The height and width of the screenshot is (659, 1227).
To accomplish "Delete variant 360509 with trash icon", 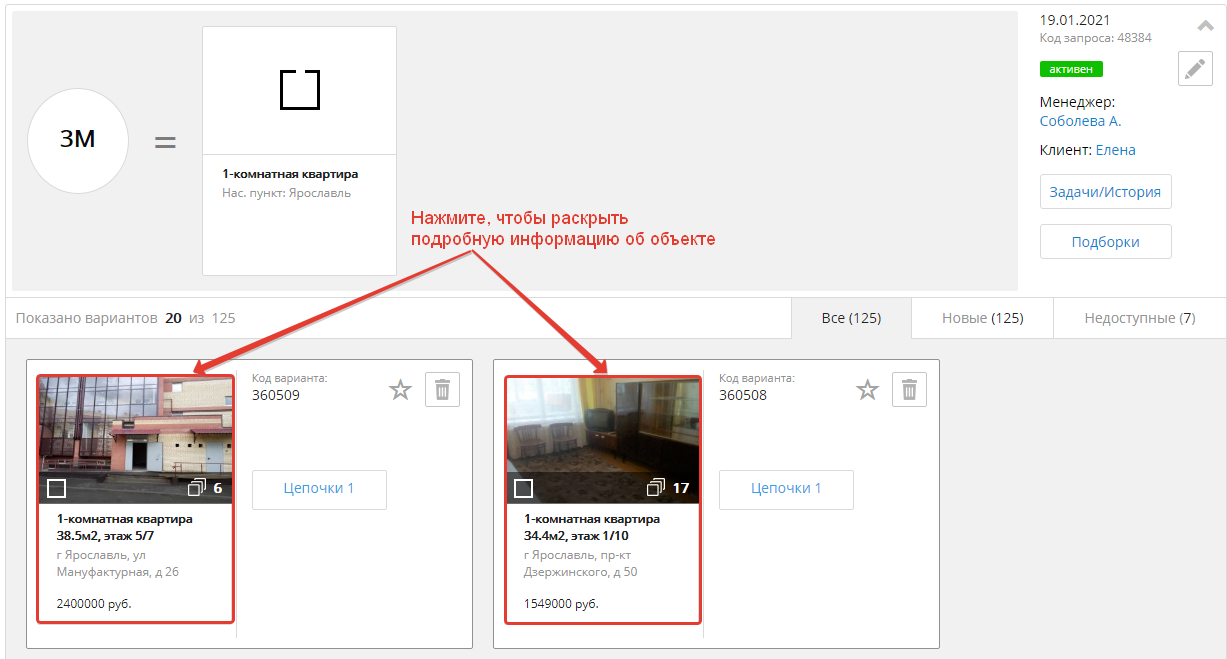I will click(442, 390).
